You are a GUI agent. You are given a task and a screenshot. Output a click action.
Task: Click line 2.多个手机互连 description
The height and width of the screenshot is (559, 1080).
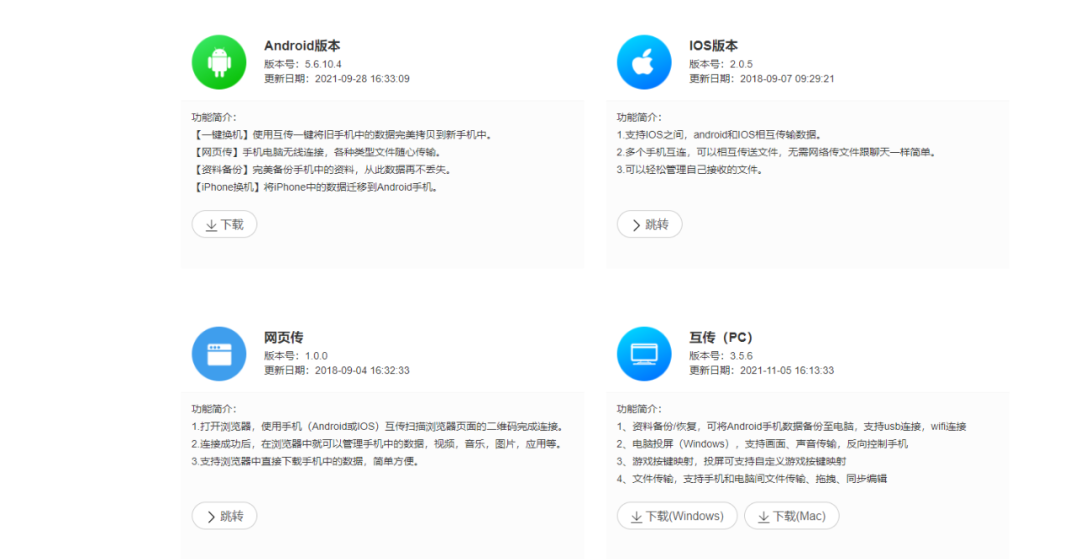tap(778, 152)
